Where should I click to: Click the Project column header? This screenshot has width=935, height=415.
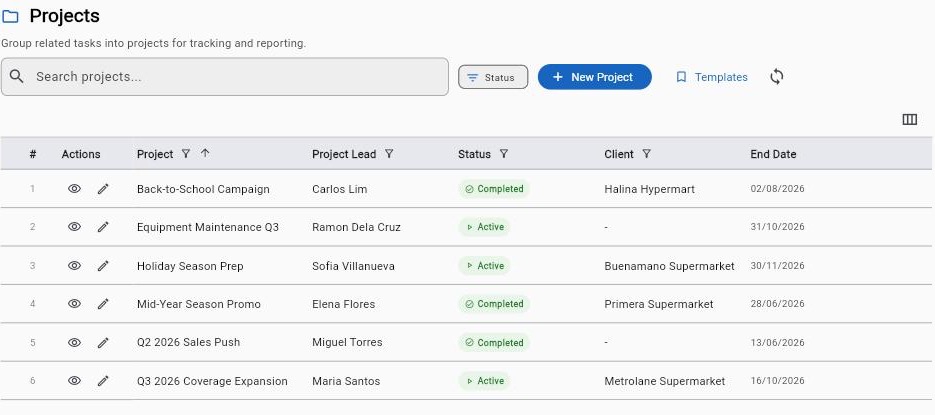point(155,154)
